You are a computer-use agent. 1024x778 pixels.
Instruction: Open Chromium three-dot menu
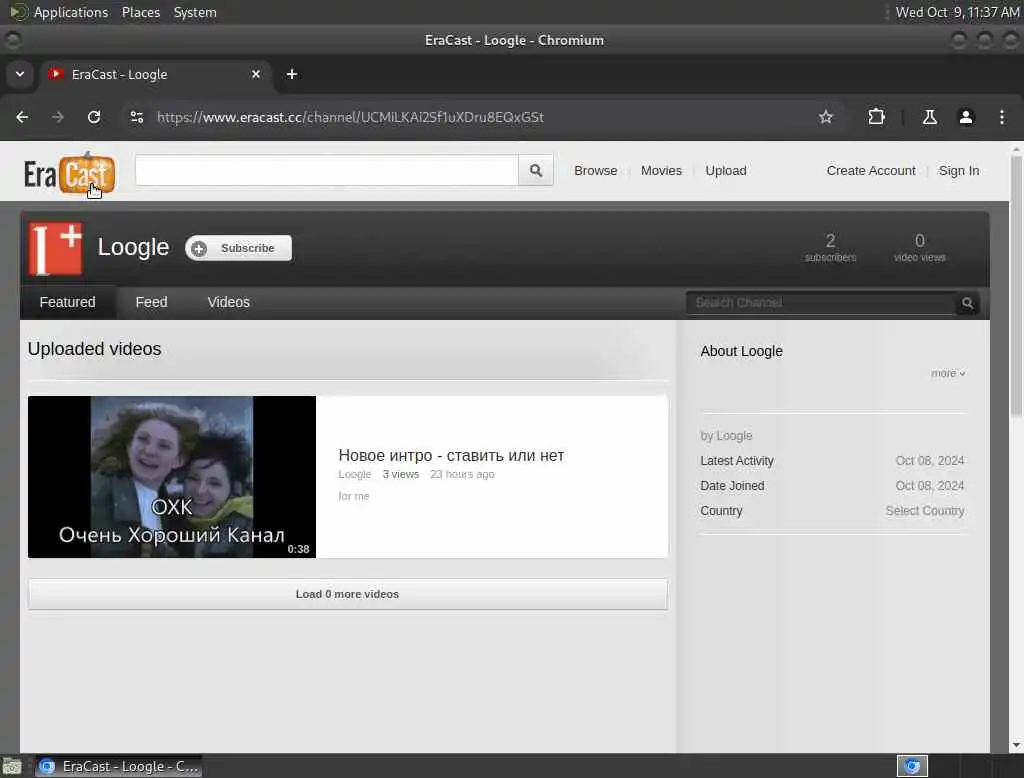(1002, 117)
